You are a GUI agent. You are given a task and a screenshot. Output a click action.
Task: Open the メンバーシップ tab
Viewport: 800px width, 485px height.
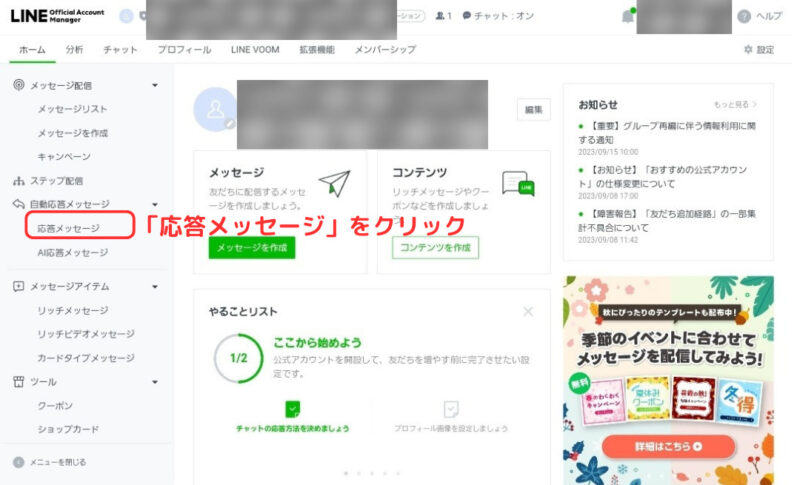[x=385, y=49]
